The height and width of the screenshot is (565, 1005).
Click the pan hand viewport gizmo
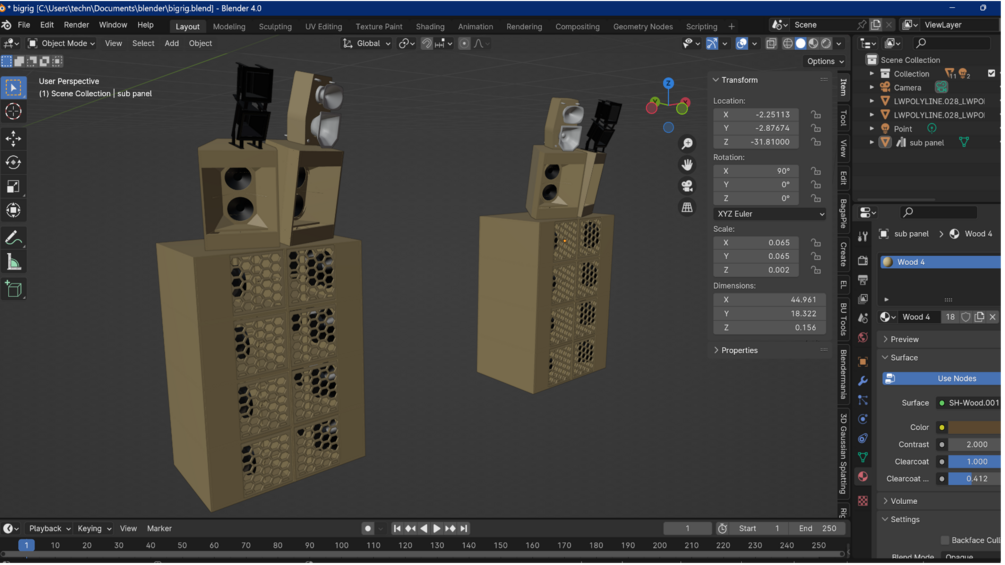(689, 165)
